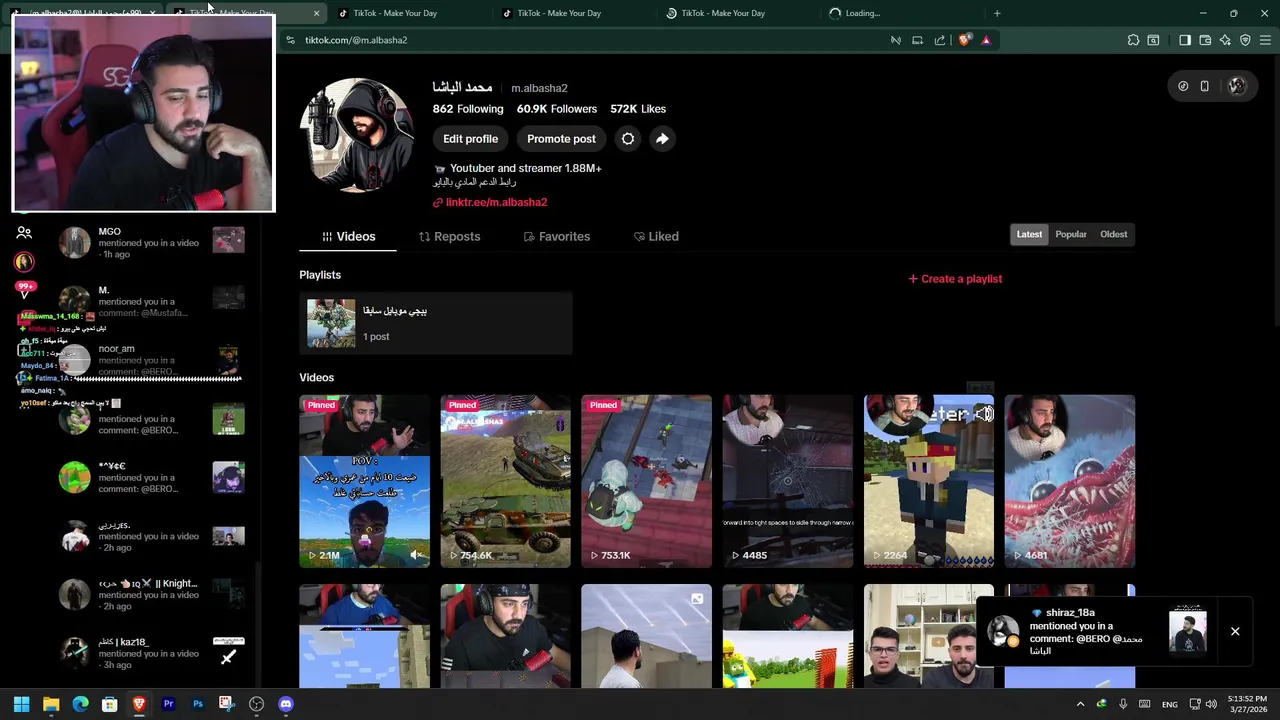Open the pinned video with 754.6K views

[505, 481]
